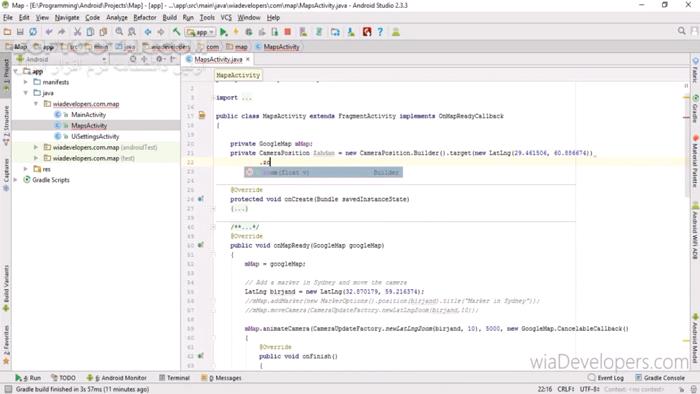Click the Paste icon in the toolbar
The width and height of the screenshot is (700, 394).
point(103,32)
